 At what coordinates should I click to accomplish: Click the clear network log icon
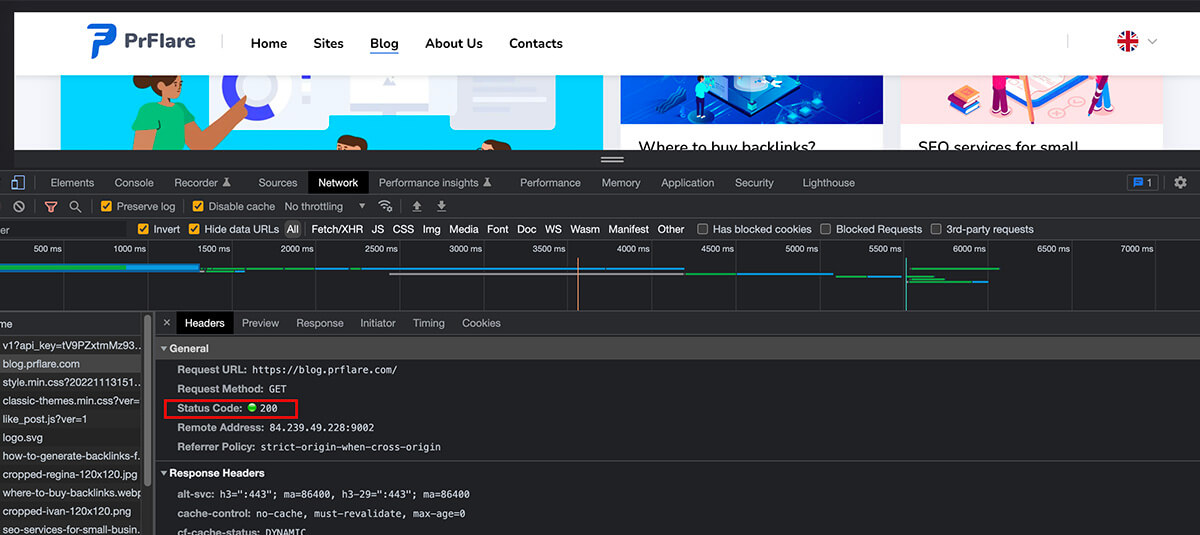(x=19, y=207)
